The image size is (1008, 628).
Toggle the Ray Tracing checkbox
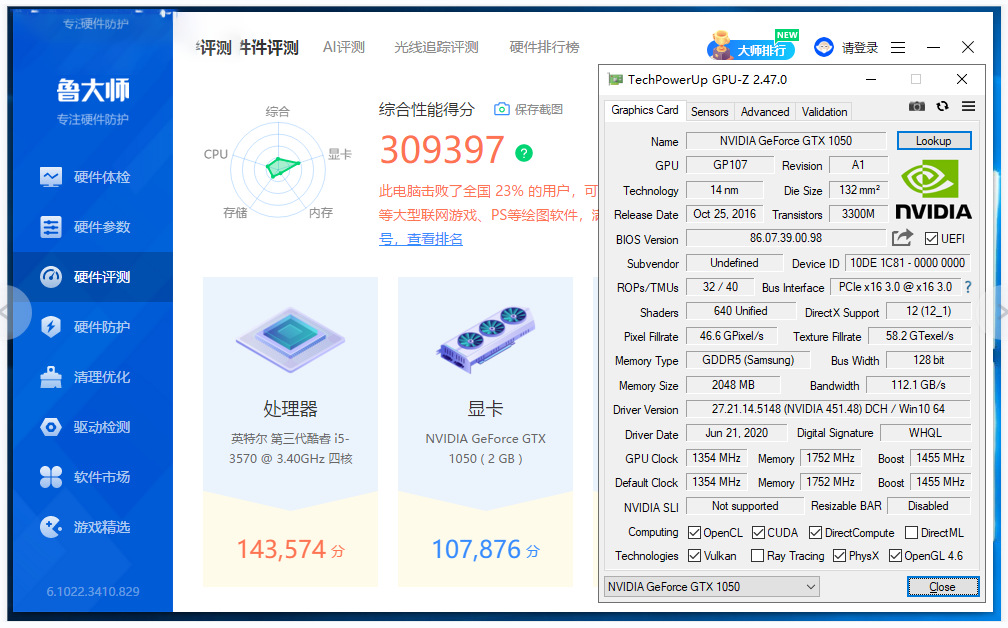[758, 555]
